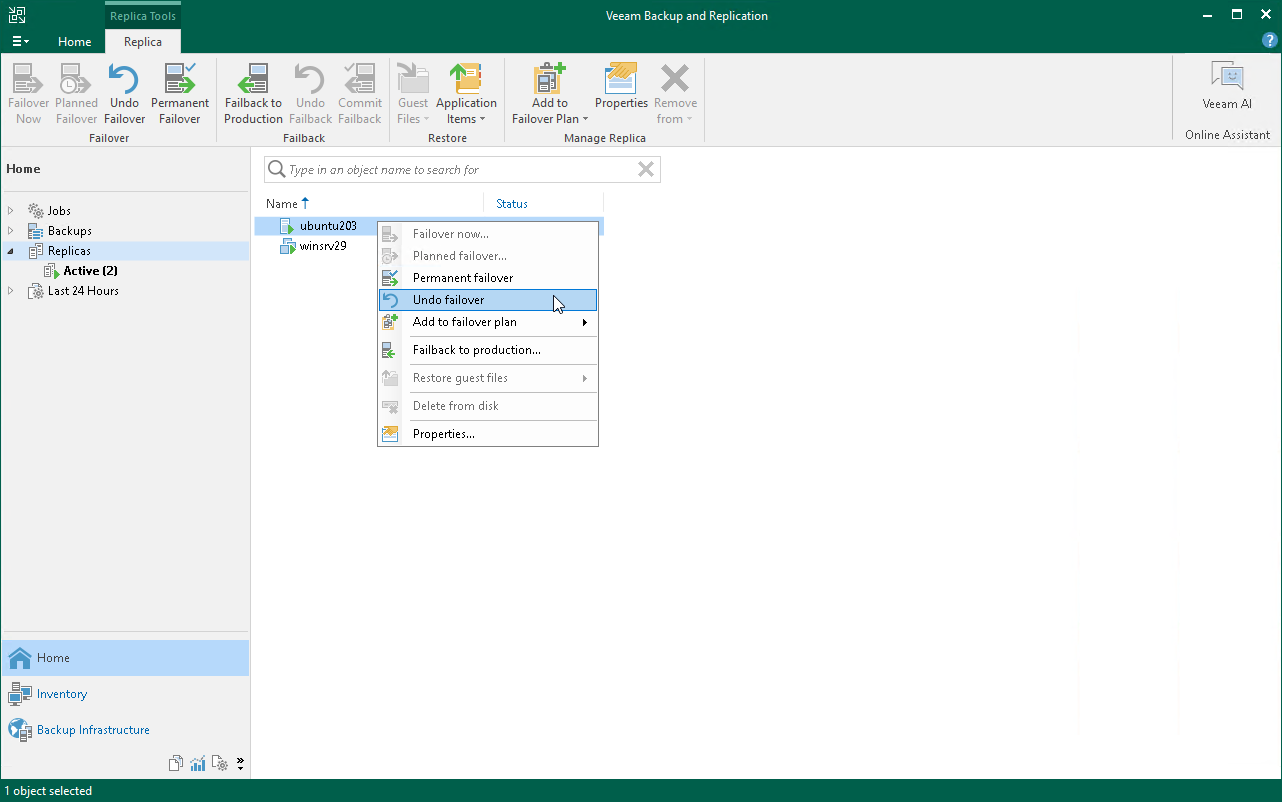Minimize the Veeam window
The height and width of the screenshot is (802, 1282).
1207,15
